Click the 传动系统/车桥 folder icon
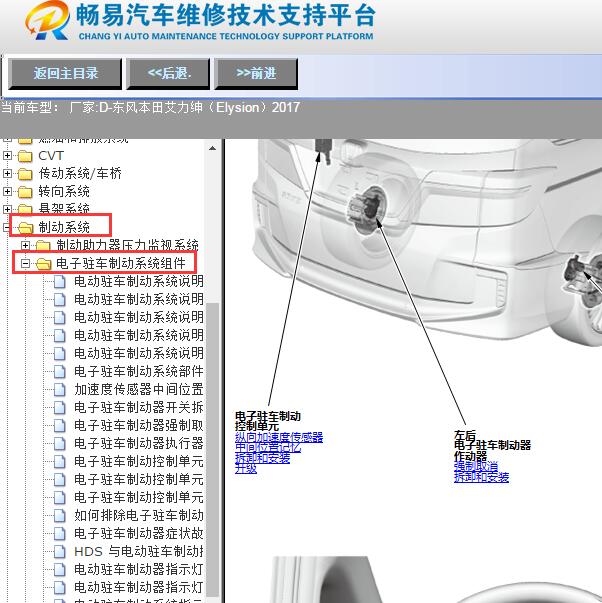 coord(25,174)
